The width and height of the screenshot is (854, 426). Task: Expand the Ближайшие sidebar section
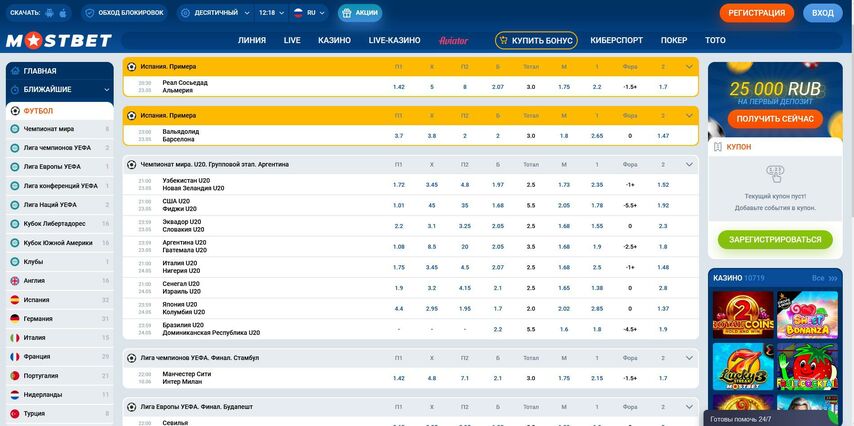106,90
